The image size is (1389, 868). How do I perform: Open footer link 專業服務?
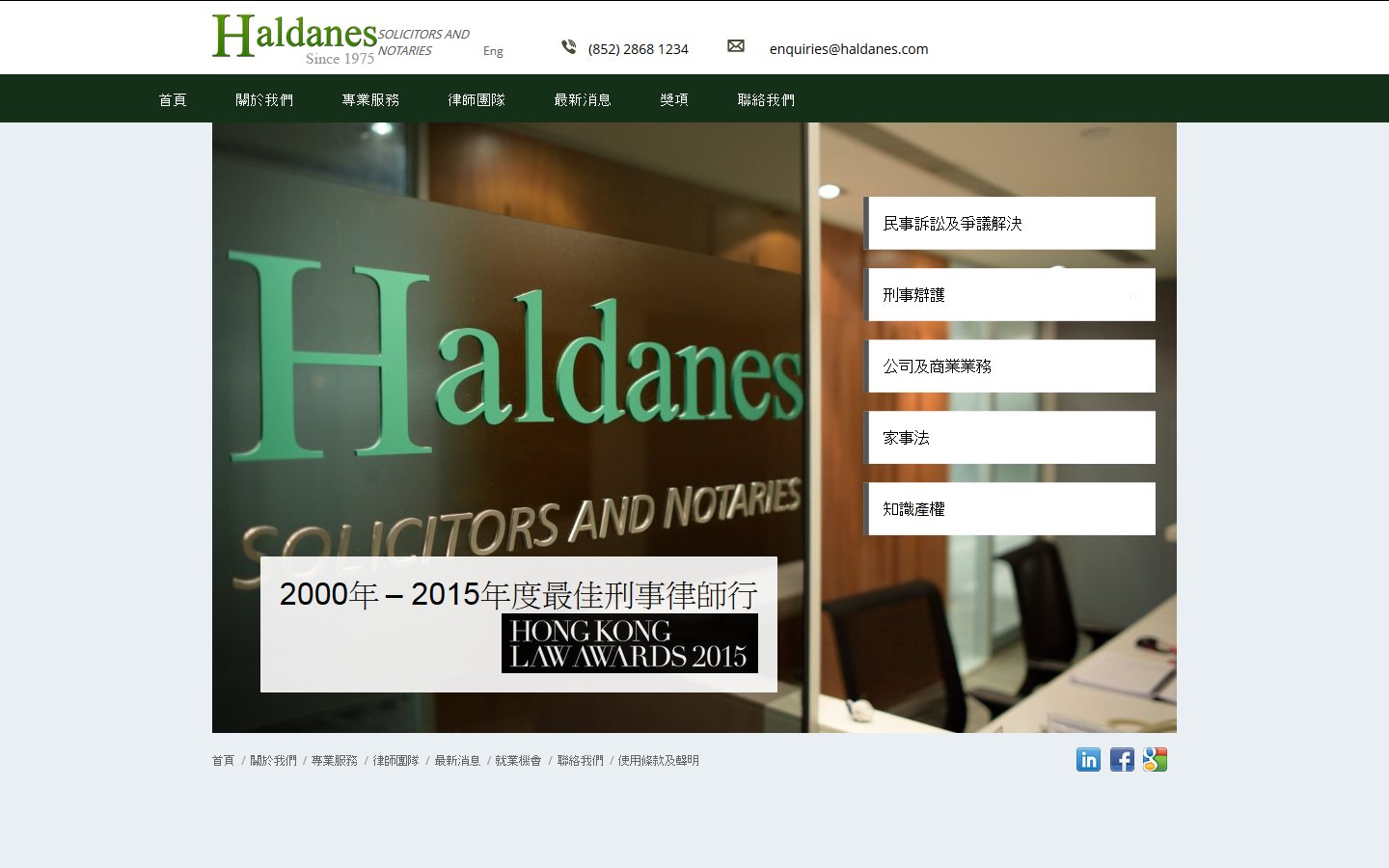334,761
